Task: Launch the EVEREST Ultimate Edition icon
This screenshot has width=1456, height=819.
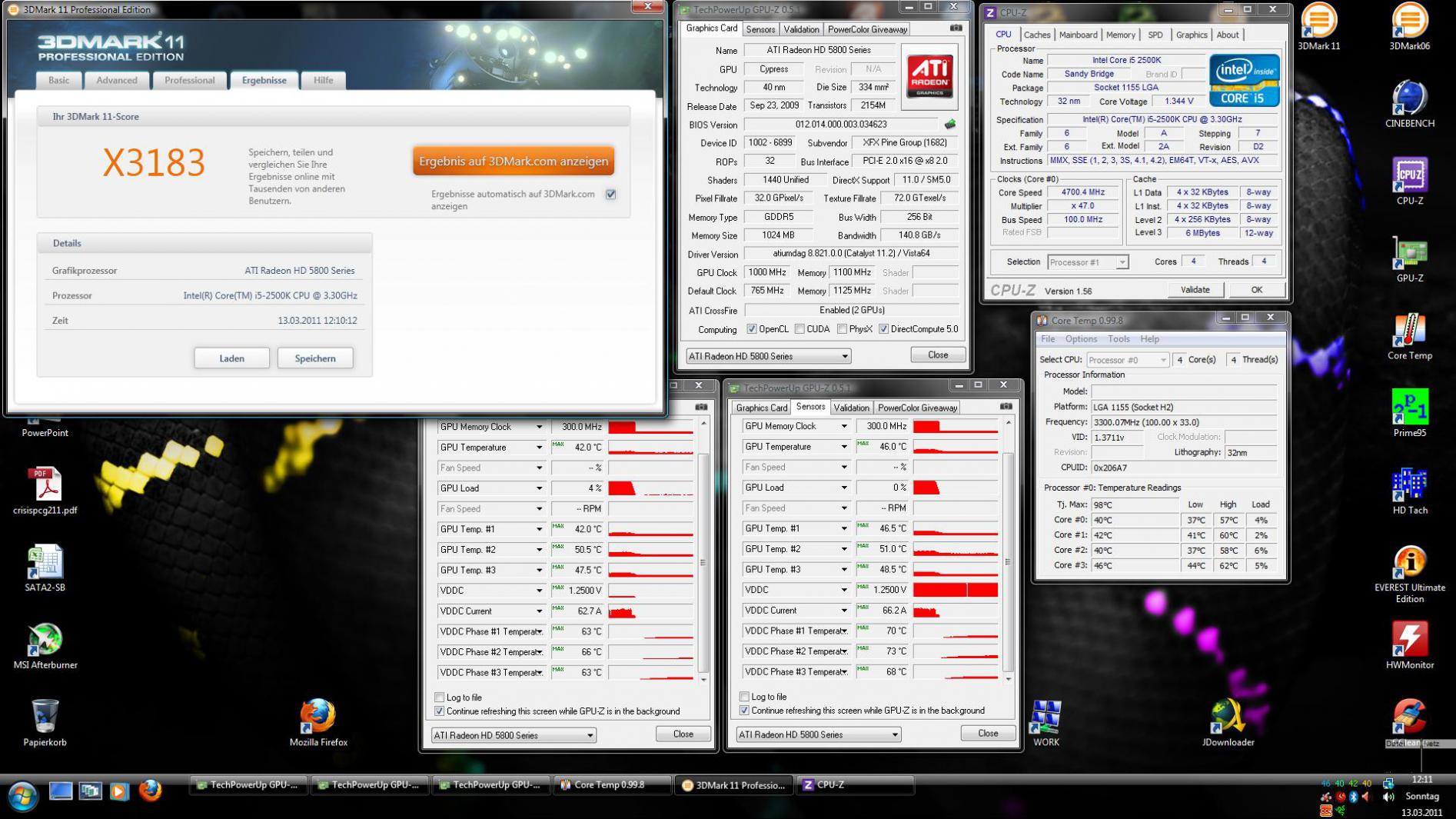Action: [1409, 575]
